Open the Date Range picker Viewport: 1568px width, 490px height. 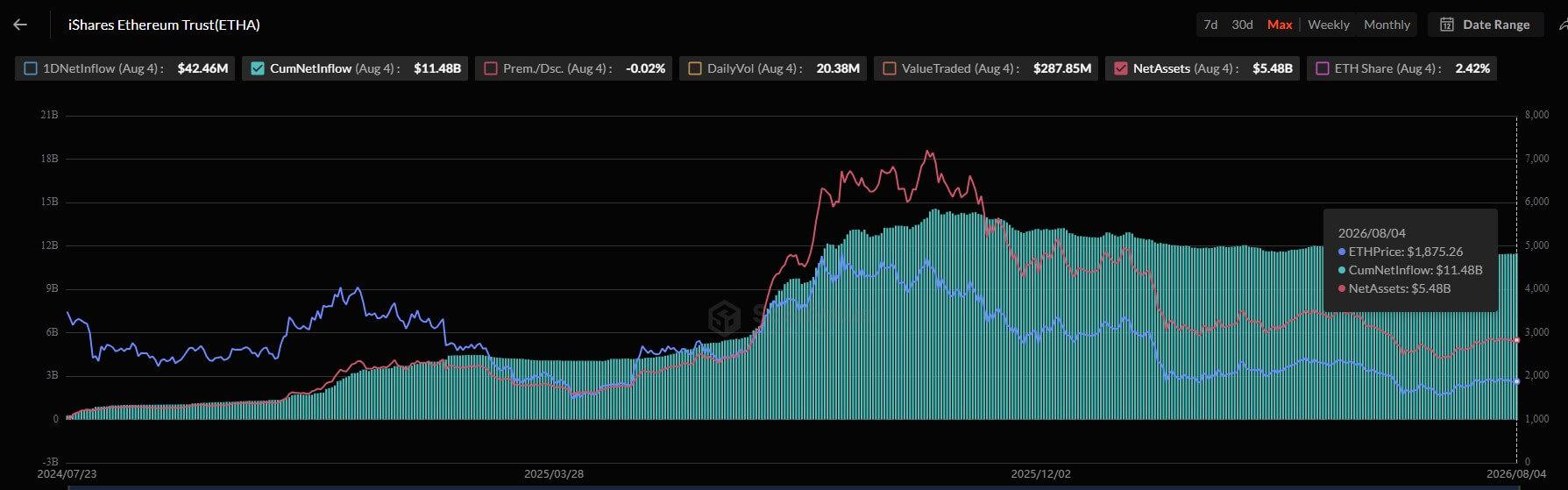point(1485,25)
